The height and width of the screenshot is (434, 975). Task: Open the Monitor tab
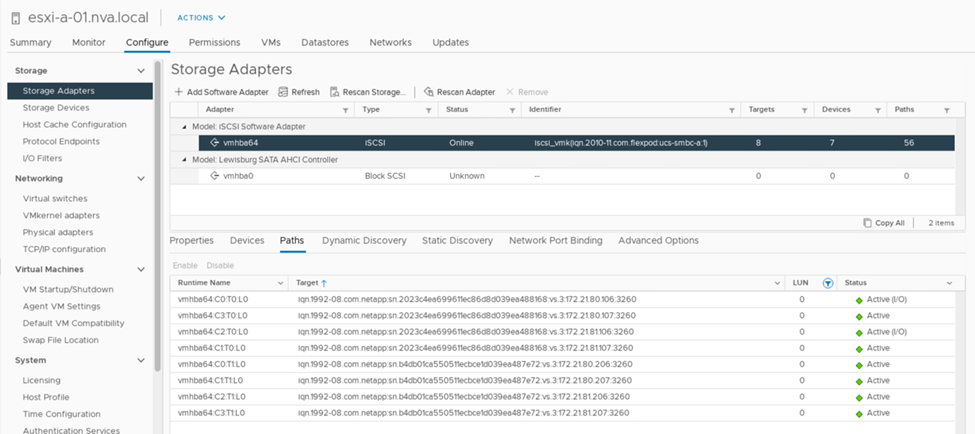[x=89, y=43]
